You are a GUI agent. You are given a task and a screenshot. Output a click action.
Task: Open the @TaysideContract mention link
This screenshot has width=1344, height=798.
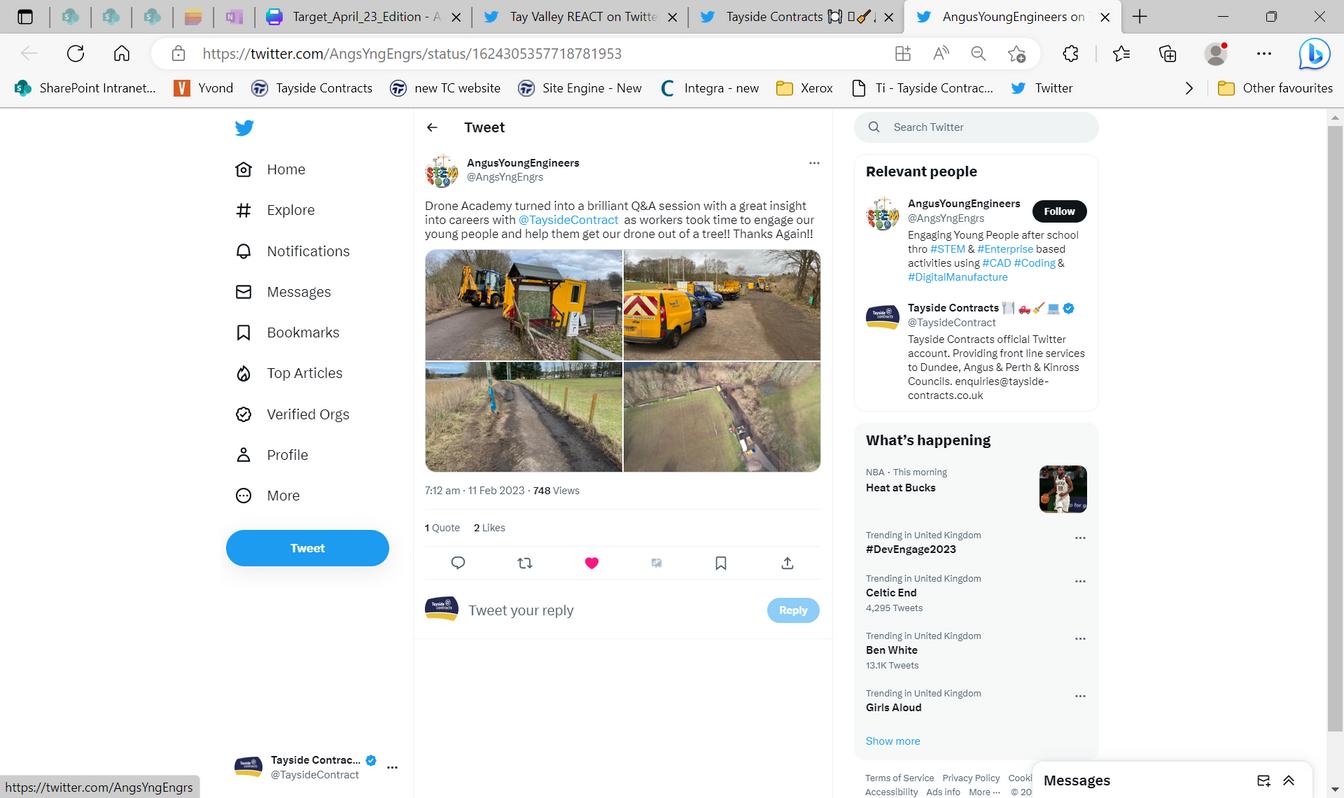coord(569,220)
